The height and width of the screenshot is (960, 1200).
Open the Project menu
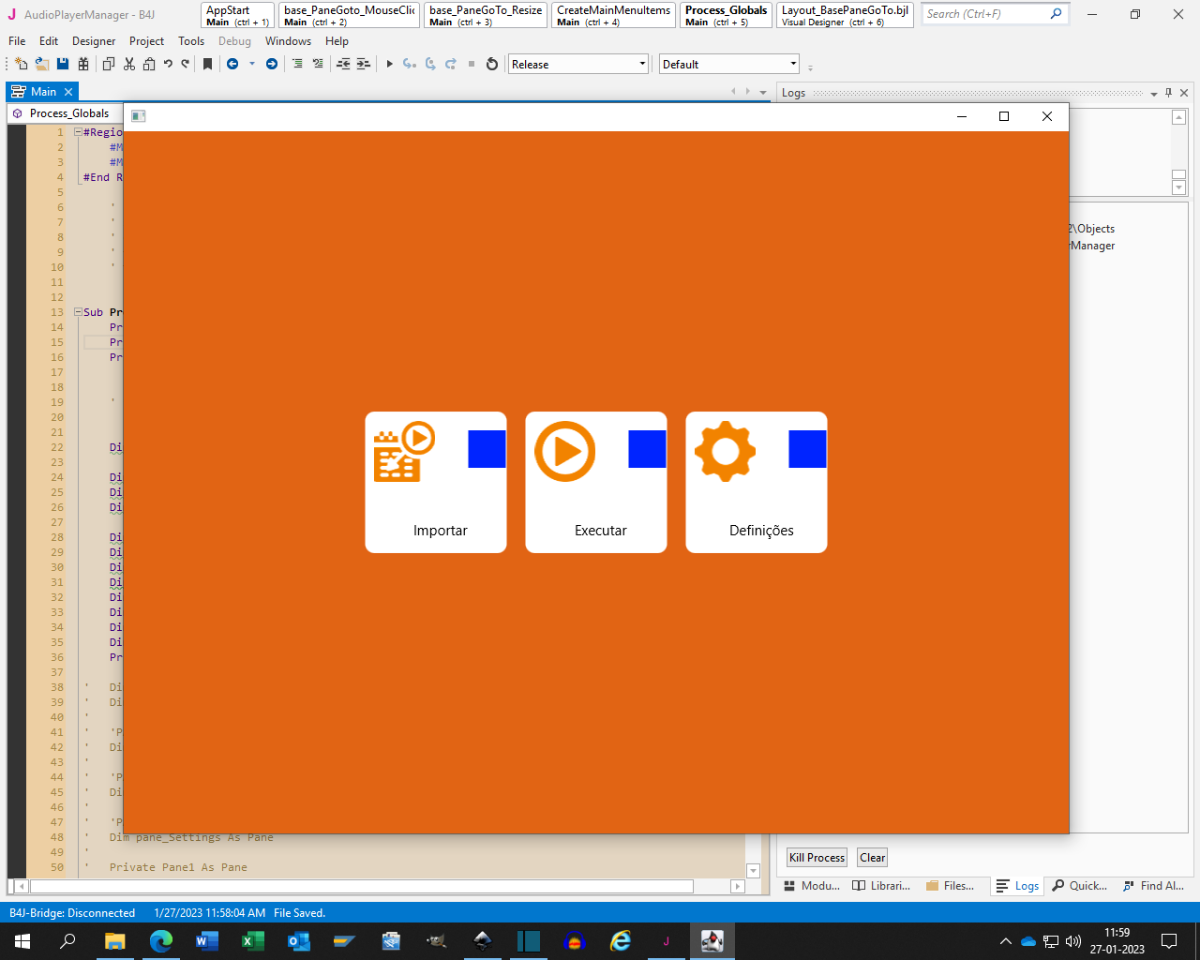[x=147, y=41]
